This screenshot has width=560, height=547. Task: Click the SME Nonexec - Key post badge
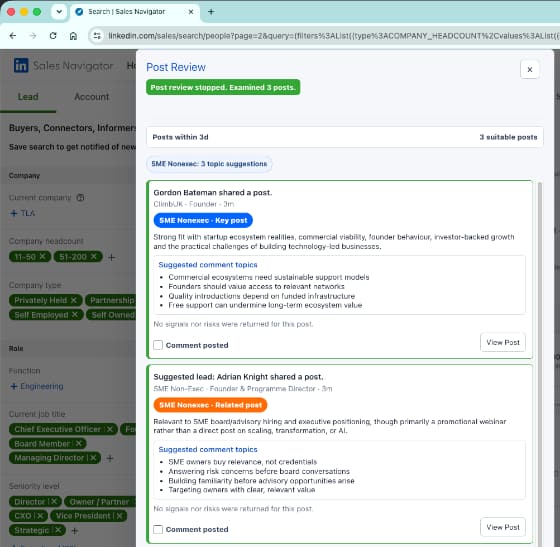click(203, 220)
